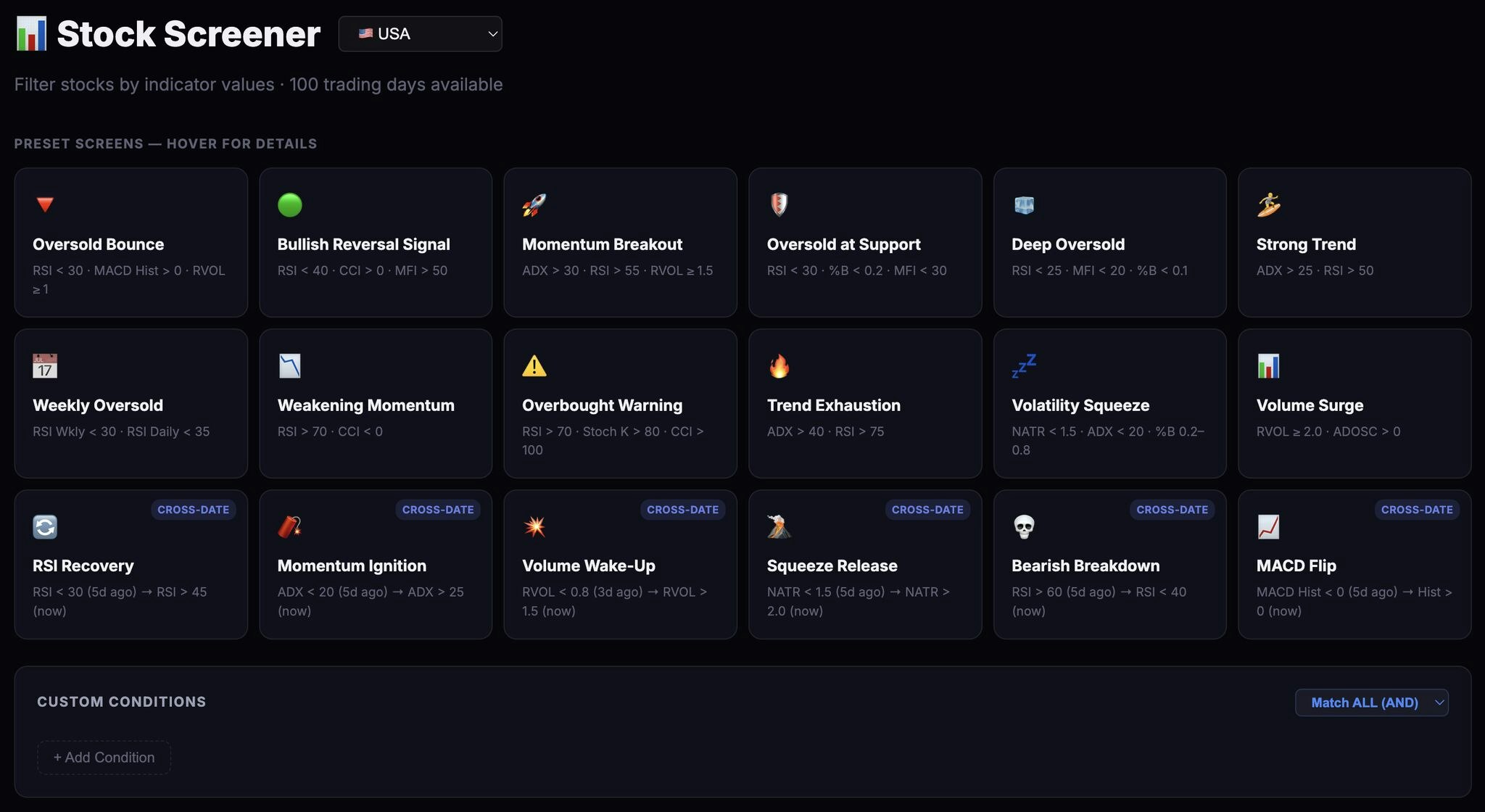Click the rising chart icon on MACD Flip
Screen dimensions: 1485x812
point(1269,527)
